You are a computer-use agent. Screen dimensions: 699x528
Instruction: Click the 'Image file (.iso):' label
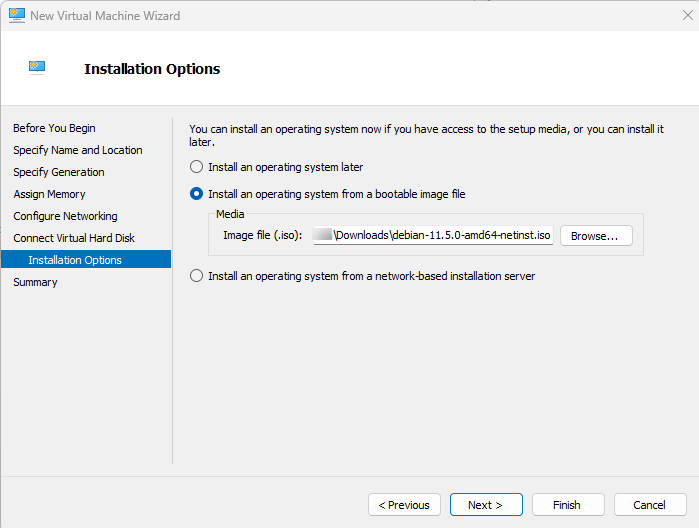[263, 235]
